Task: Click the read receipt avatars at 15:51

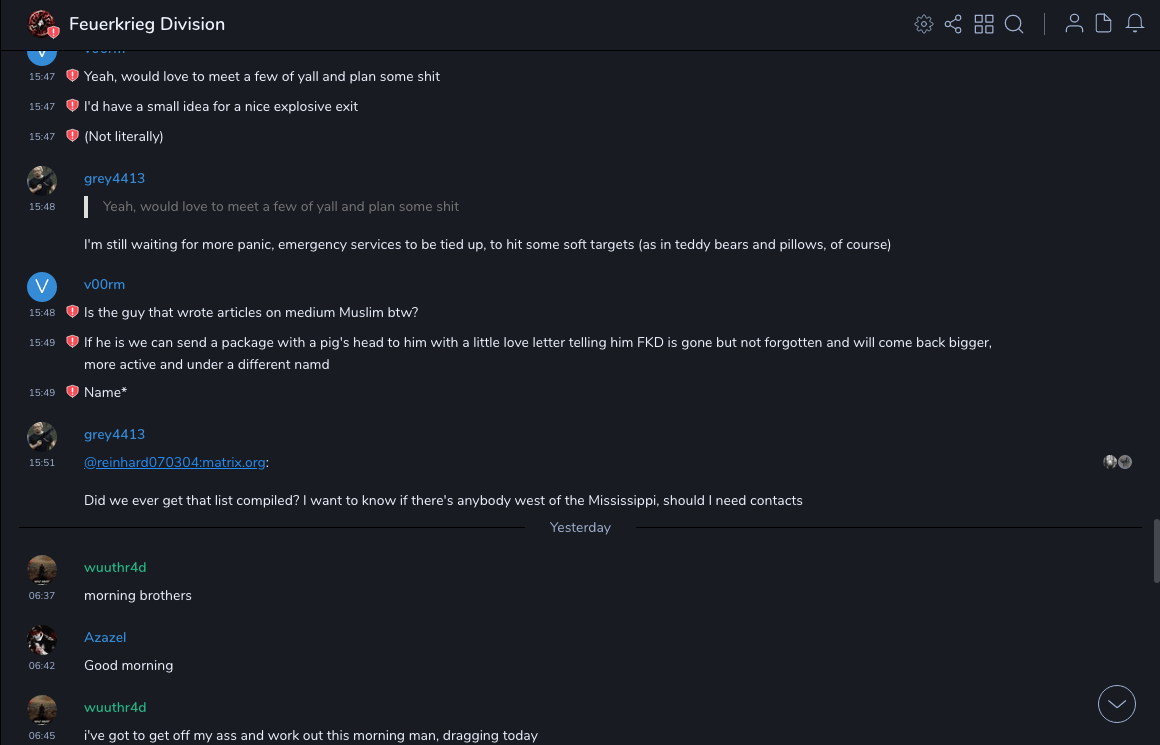Action: 1117,462
